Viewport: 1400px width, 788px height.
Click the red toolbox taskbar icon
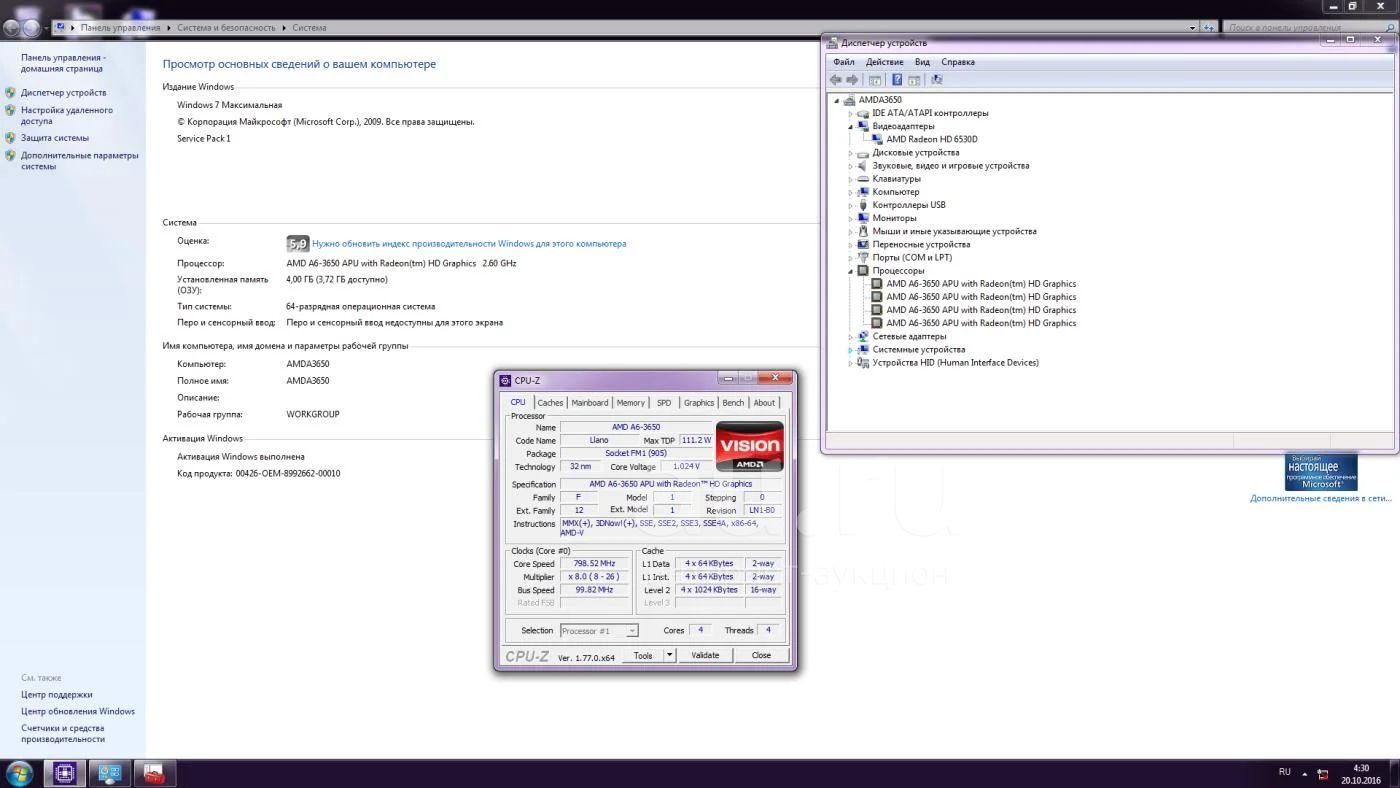(155, 773)
